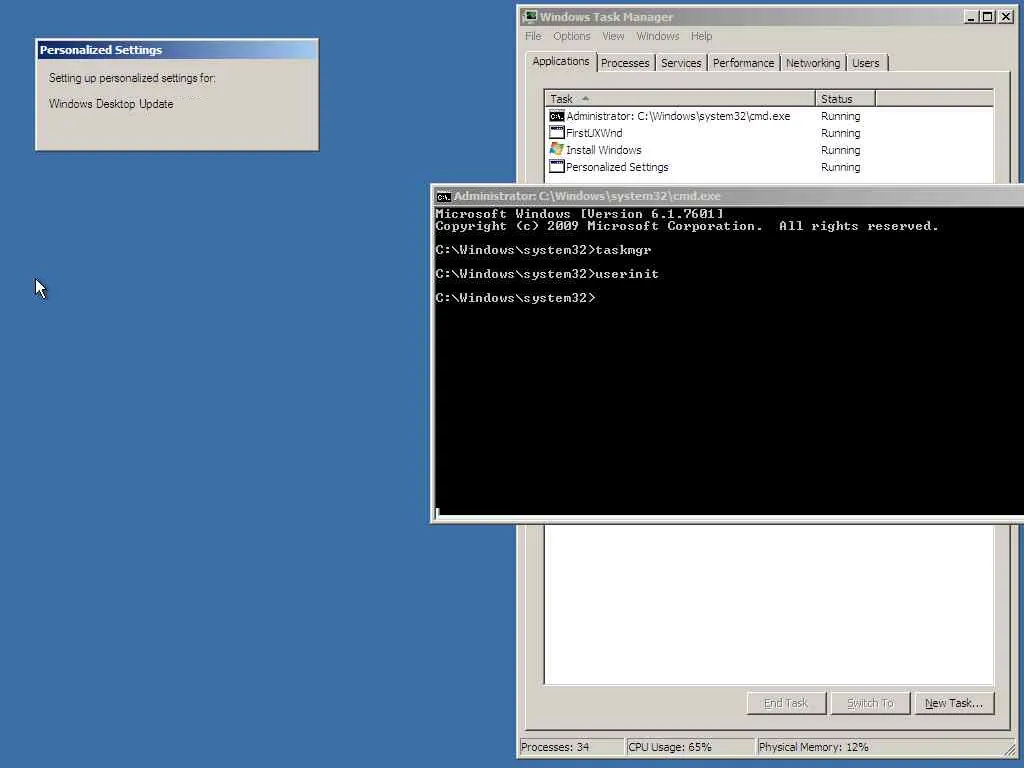Click the Personalized Settings row icon in Task Manager

coord(556,167)
